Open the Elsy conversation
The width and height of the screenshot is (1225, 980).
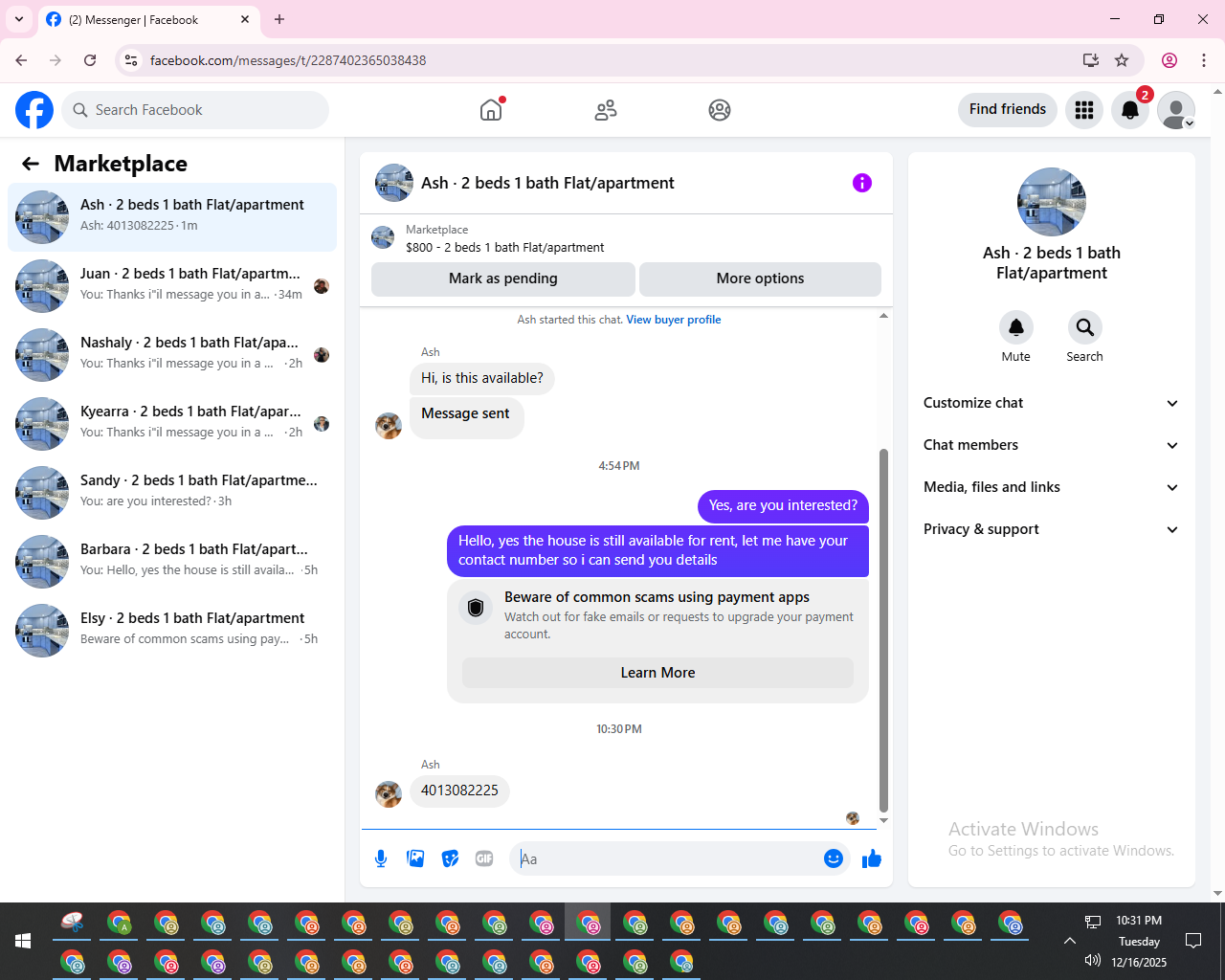tap(172, 631)
